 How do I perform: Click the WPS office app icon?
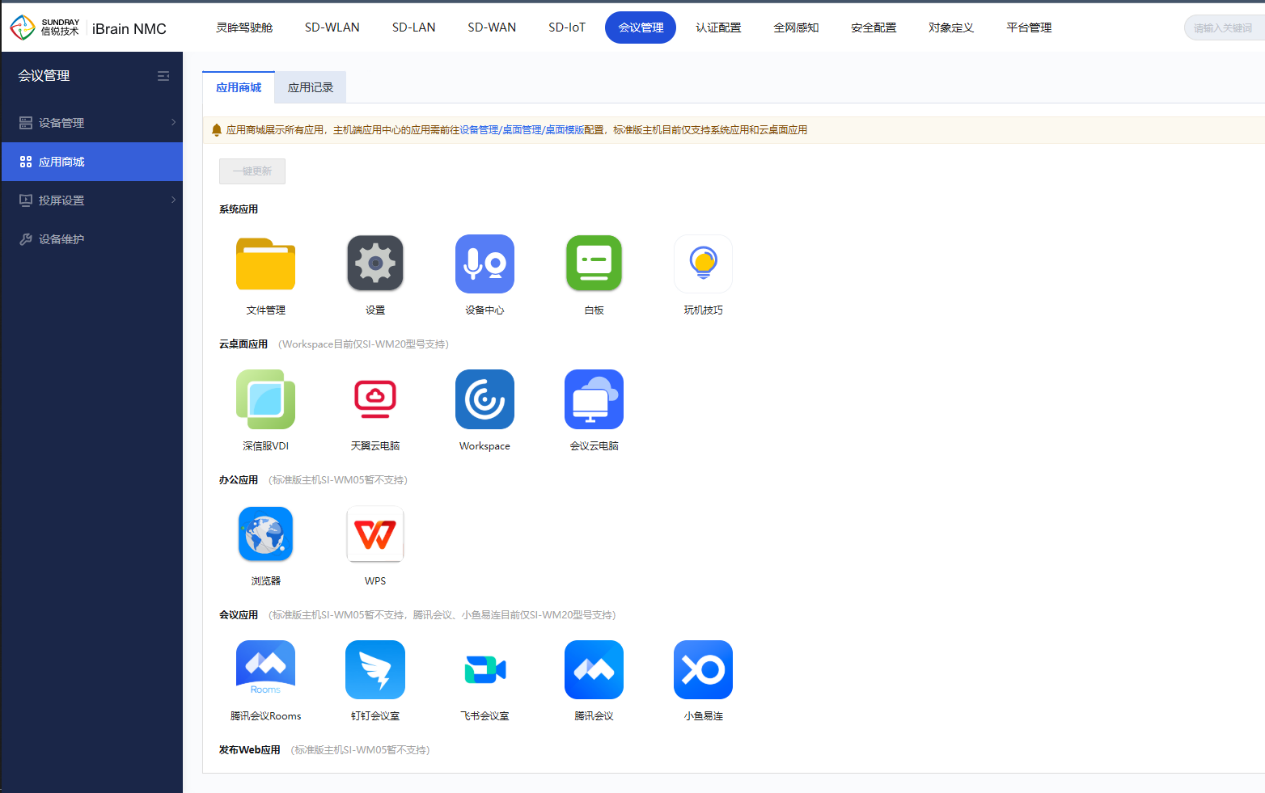coord(375,535)
